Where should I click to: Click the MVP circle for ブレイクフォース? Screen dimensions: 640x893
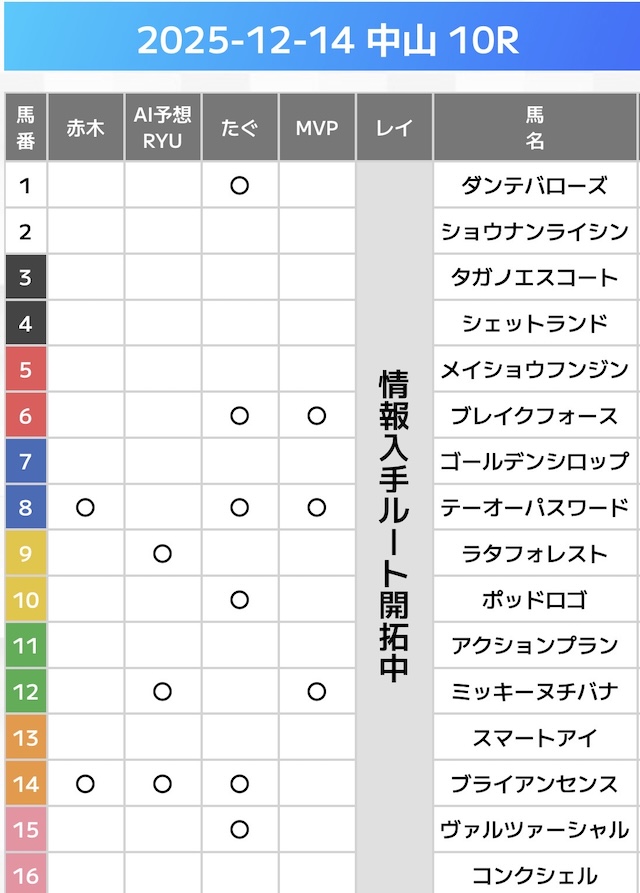(x=317, y=416)
